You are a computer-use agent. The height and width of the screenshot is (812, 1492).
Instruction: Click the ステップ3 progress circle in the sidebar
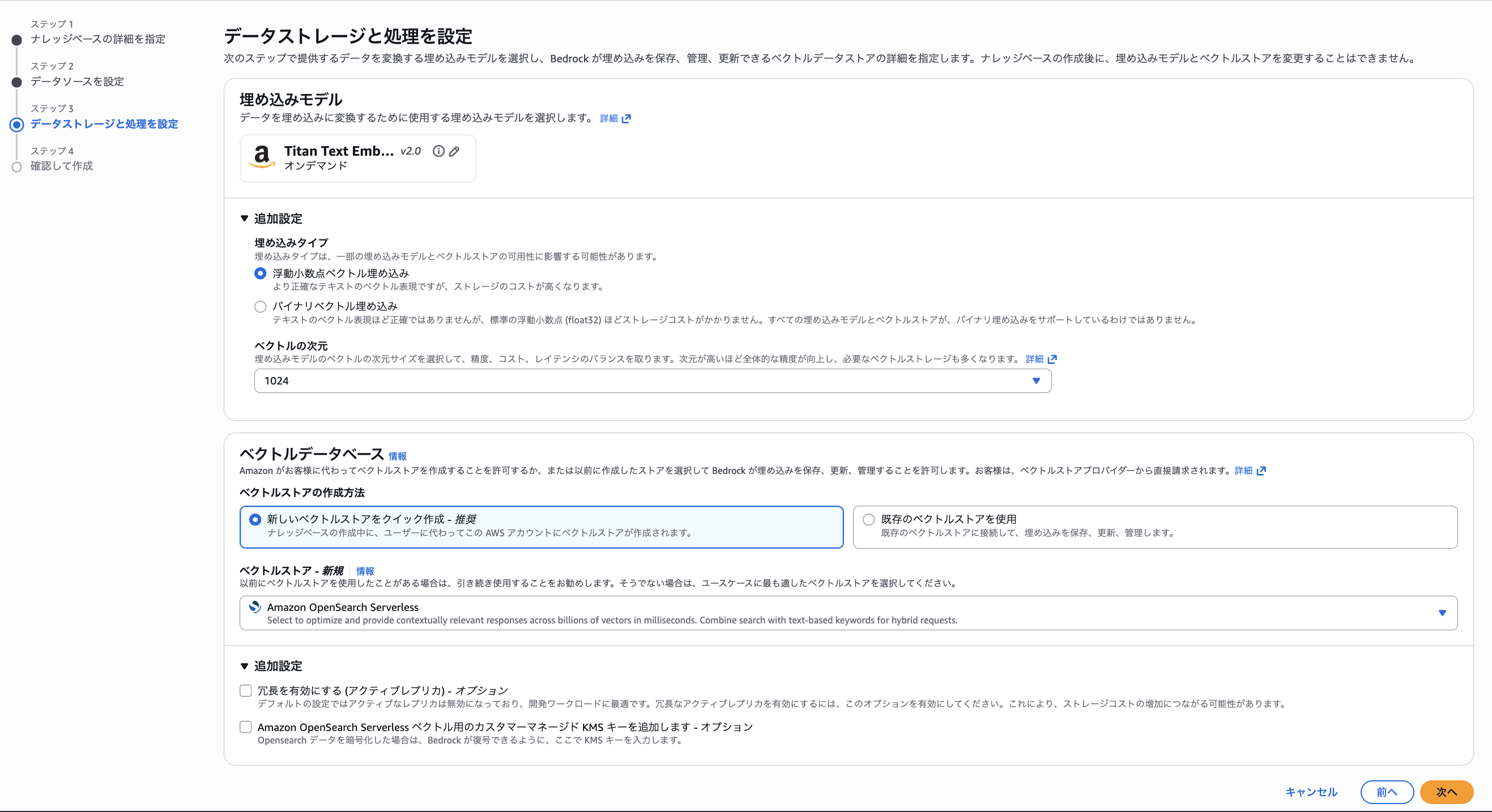click(16, 124)
